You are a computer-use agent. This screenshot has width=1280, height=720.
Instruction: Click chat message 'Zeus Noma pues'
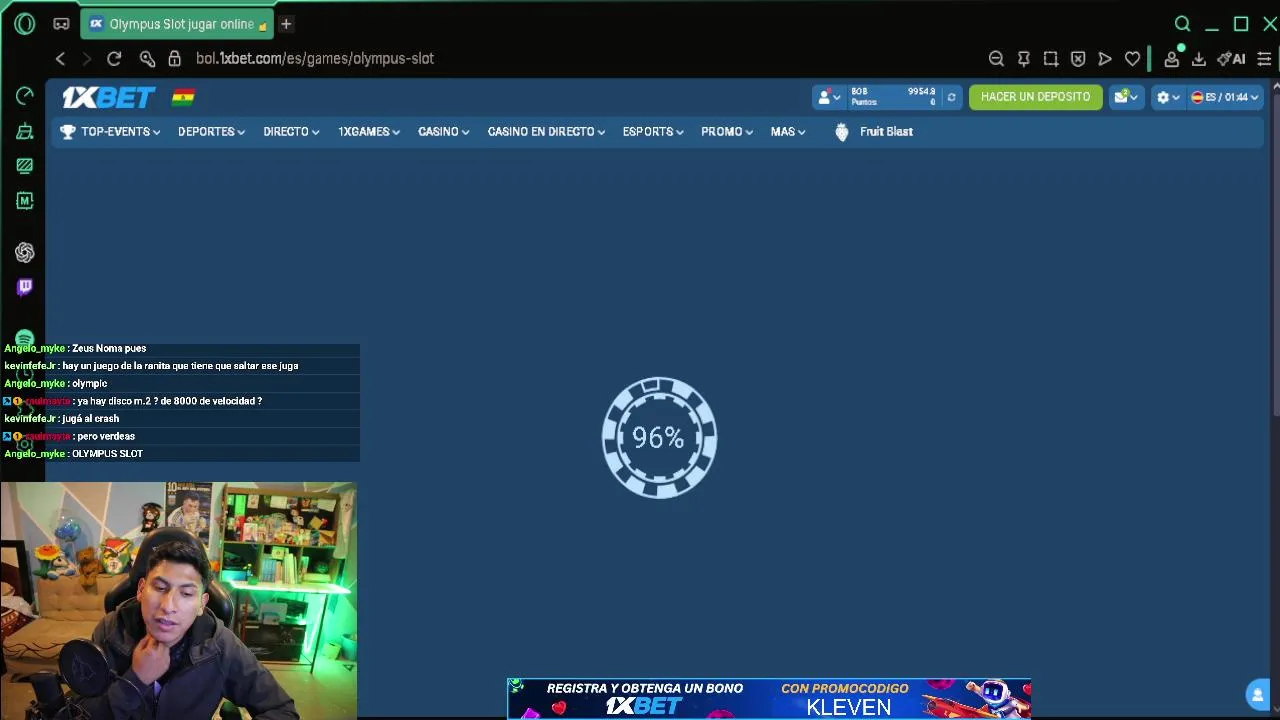click(109, 349)
